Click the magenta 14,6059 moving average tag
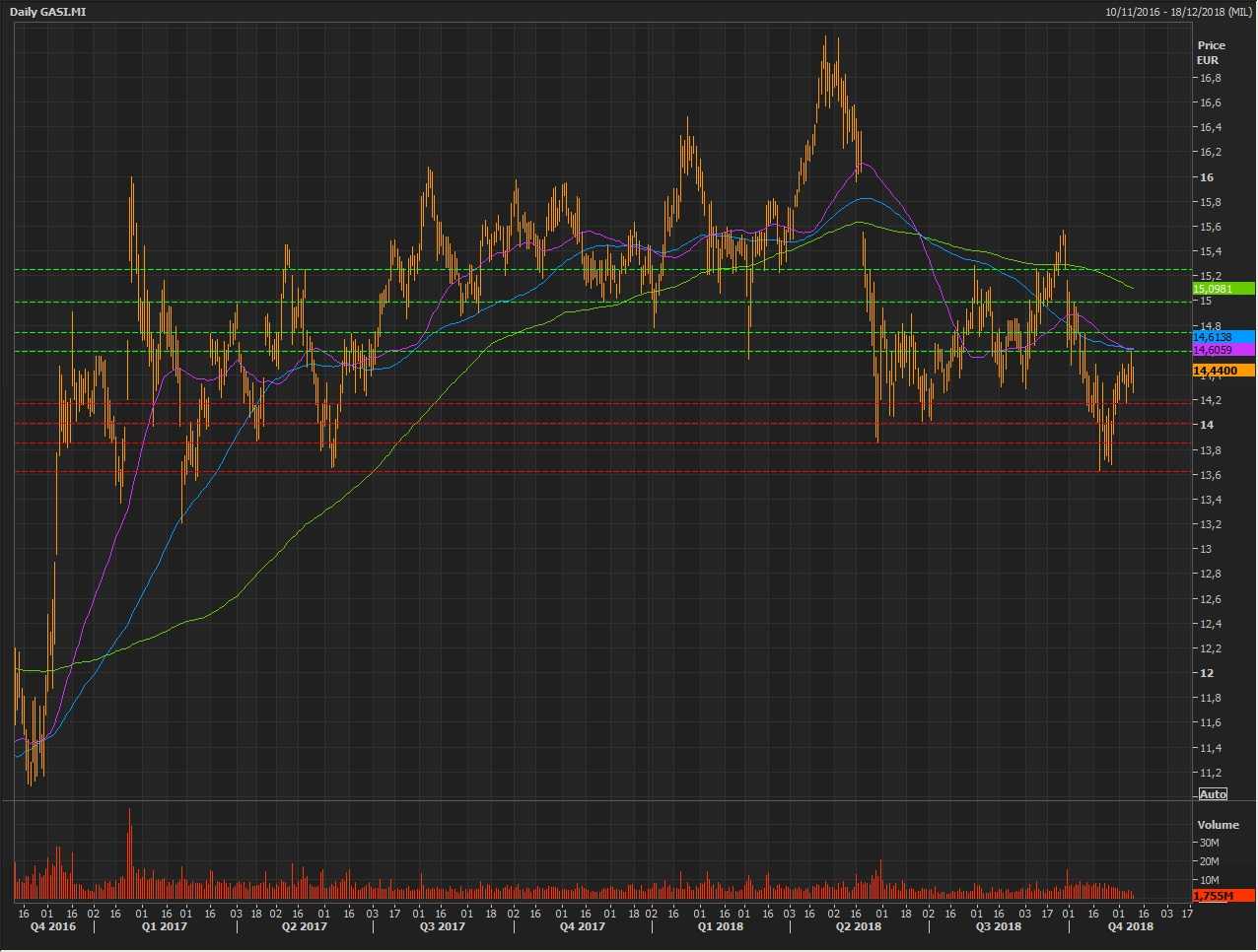Viewport: 1258px width, 952px height. click(1223, 350)
